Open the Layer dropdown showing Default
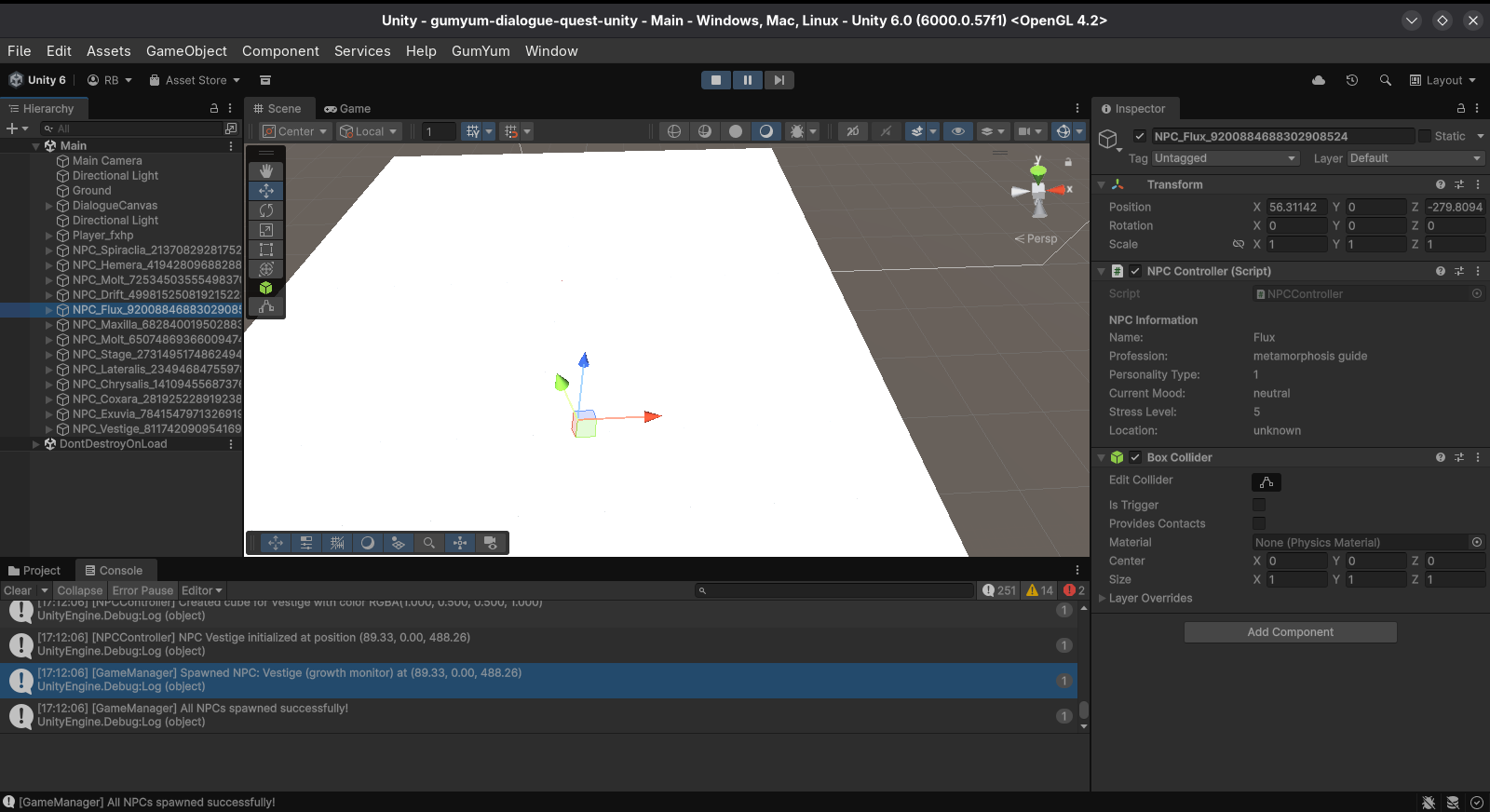This screenshot has height=812, width=1490. [x=1415, y=158]
